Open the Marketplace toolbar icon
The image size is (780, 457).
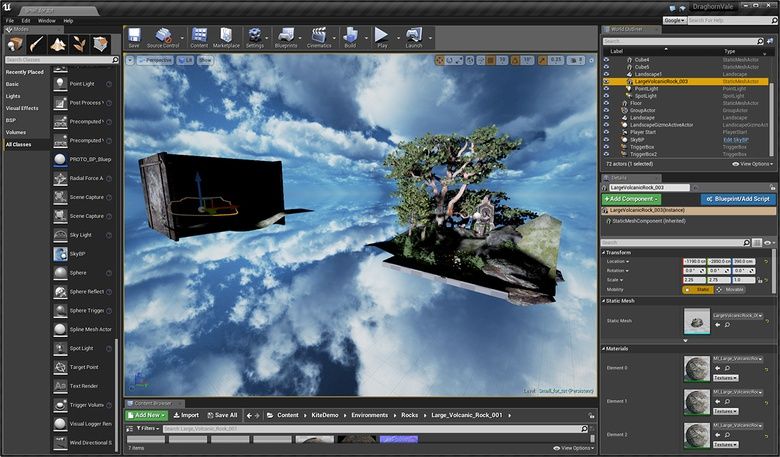coord(226,35)
